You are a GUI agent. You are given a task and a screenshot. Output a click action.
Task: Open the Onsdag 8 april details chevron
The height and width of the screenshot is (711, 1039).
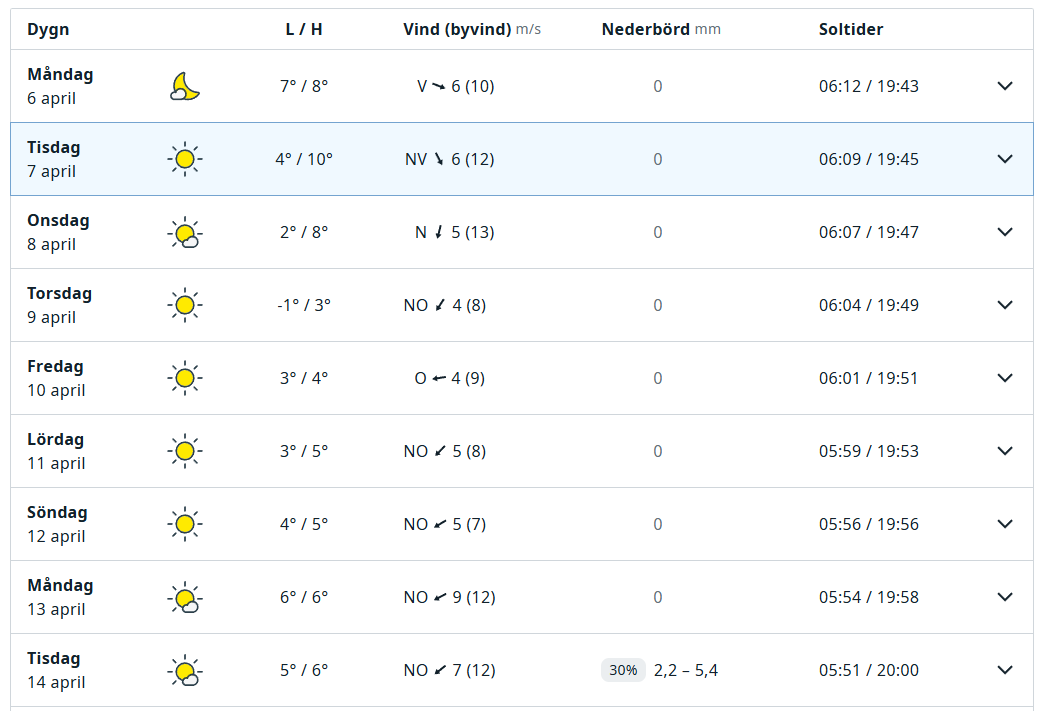coord(1005,232)
